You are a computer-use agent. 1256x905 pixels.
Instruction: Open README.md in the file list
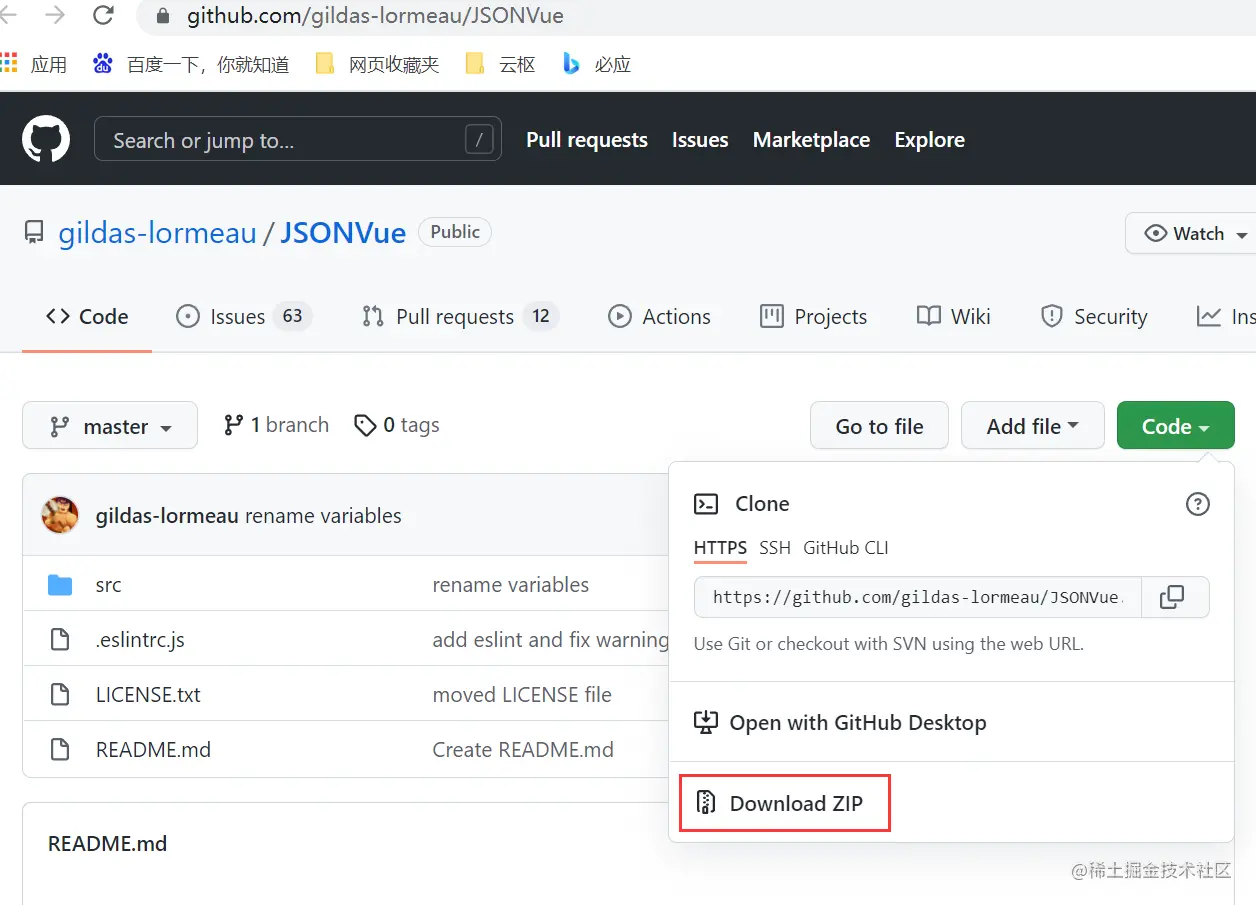(153, 749)
